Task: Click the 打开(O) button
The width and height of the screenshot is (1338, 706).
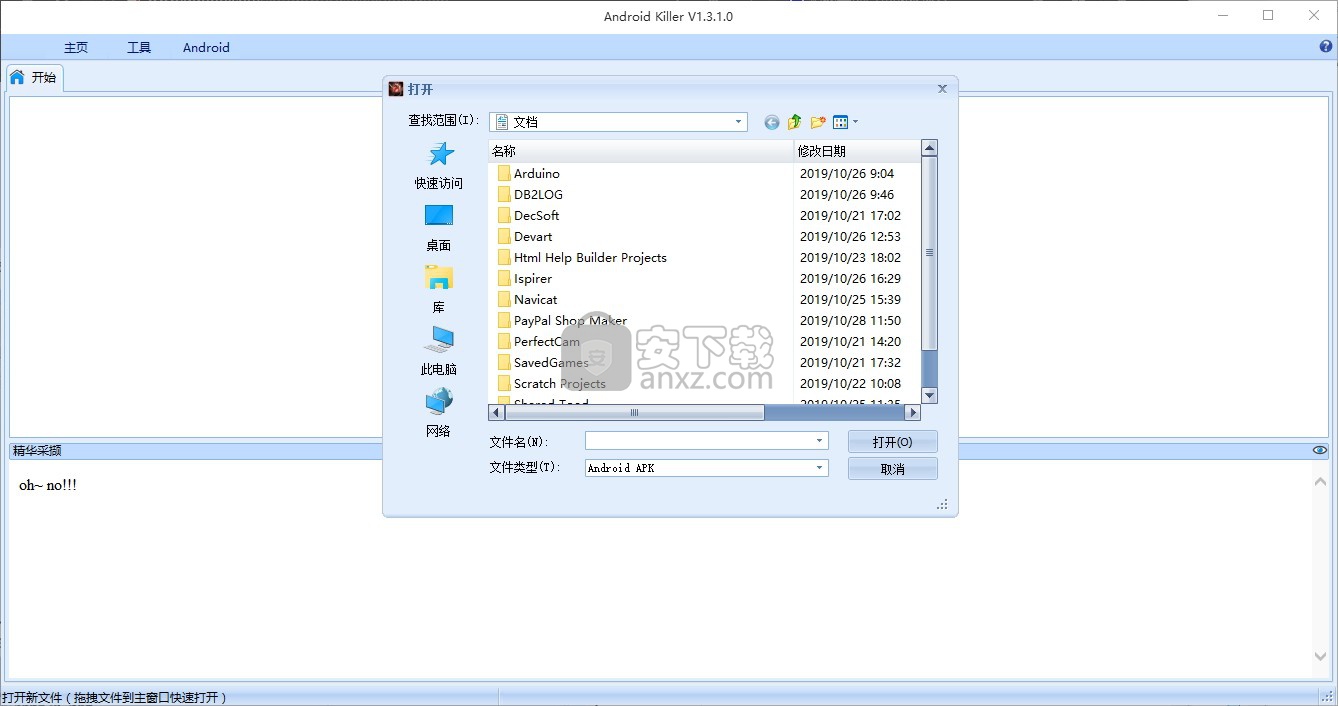Action: (892, 442)
